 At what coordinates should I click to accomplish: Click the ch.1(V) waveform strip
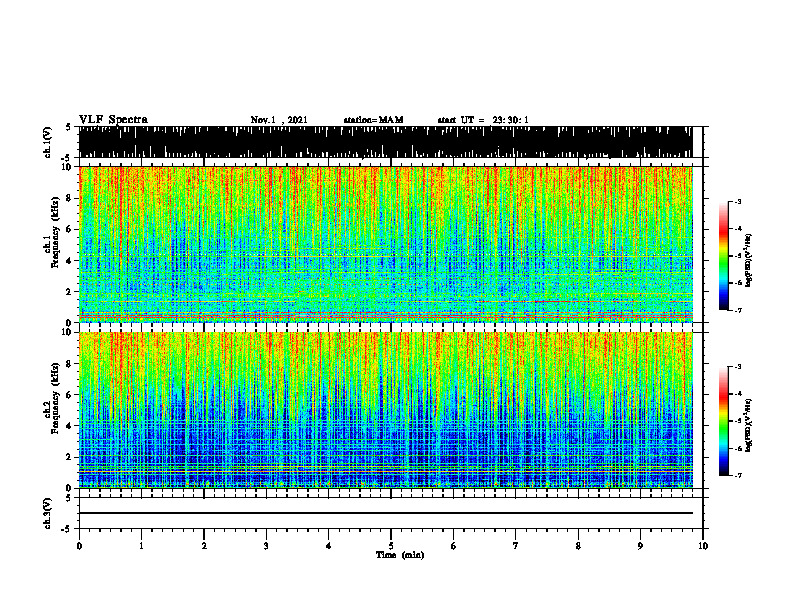386,142
